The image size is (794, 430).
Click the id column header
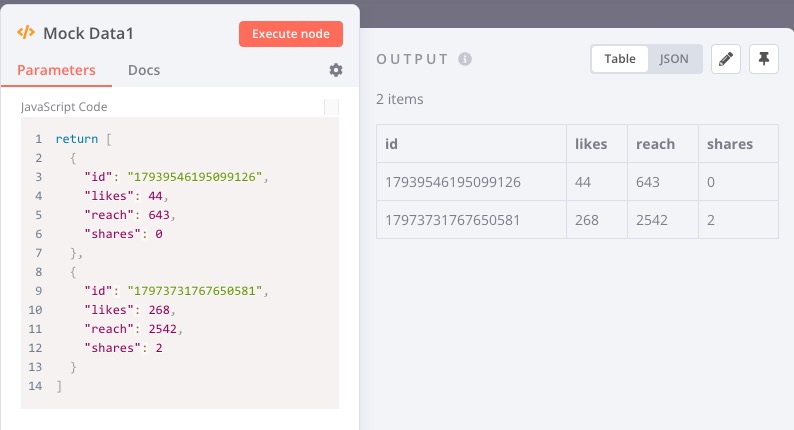click(471, 144)
